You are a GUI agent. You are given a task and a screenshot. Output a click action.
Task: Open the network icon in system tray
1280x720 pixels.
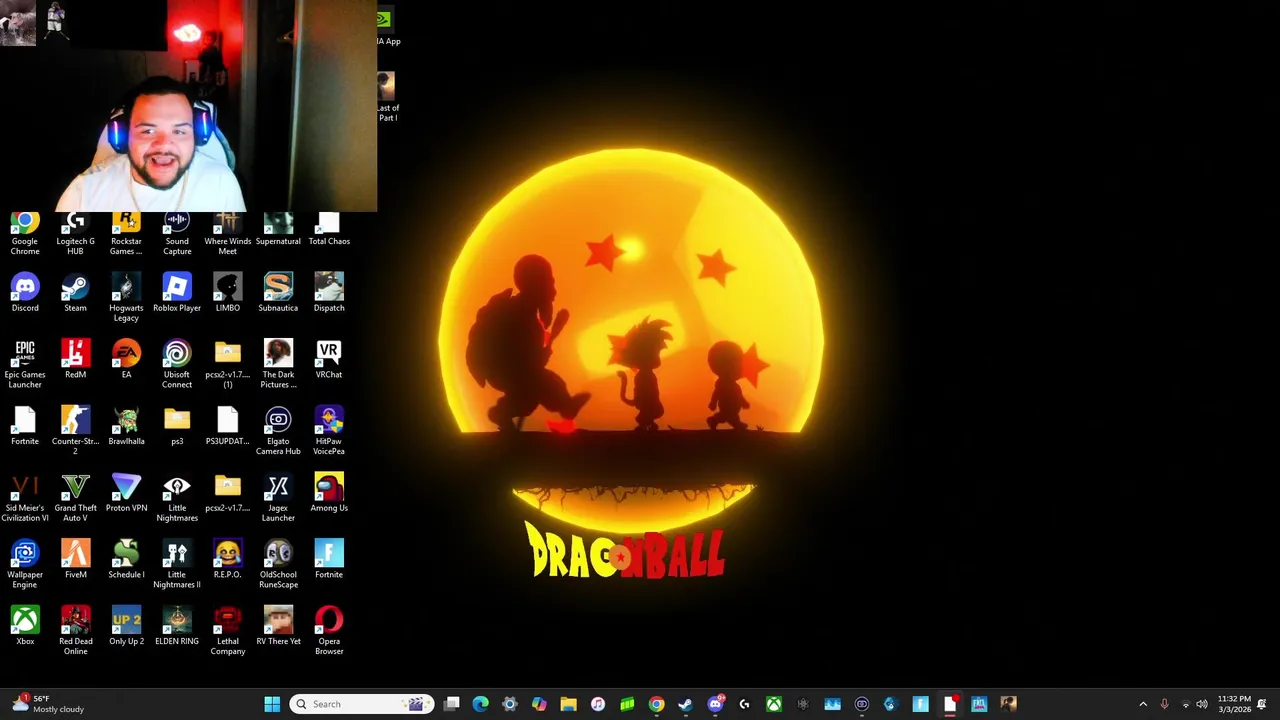(1185, 704)
